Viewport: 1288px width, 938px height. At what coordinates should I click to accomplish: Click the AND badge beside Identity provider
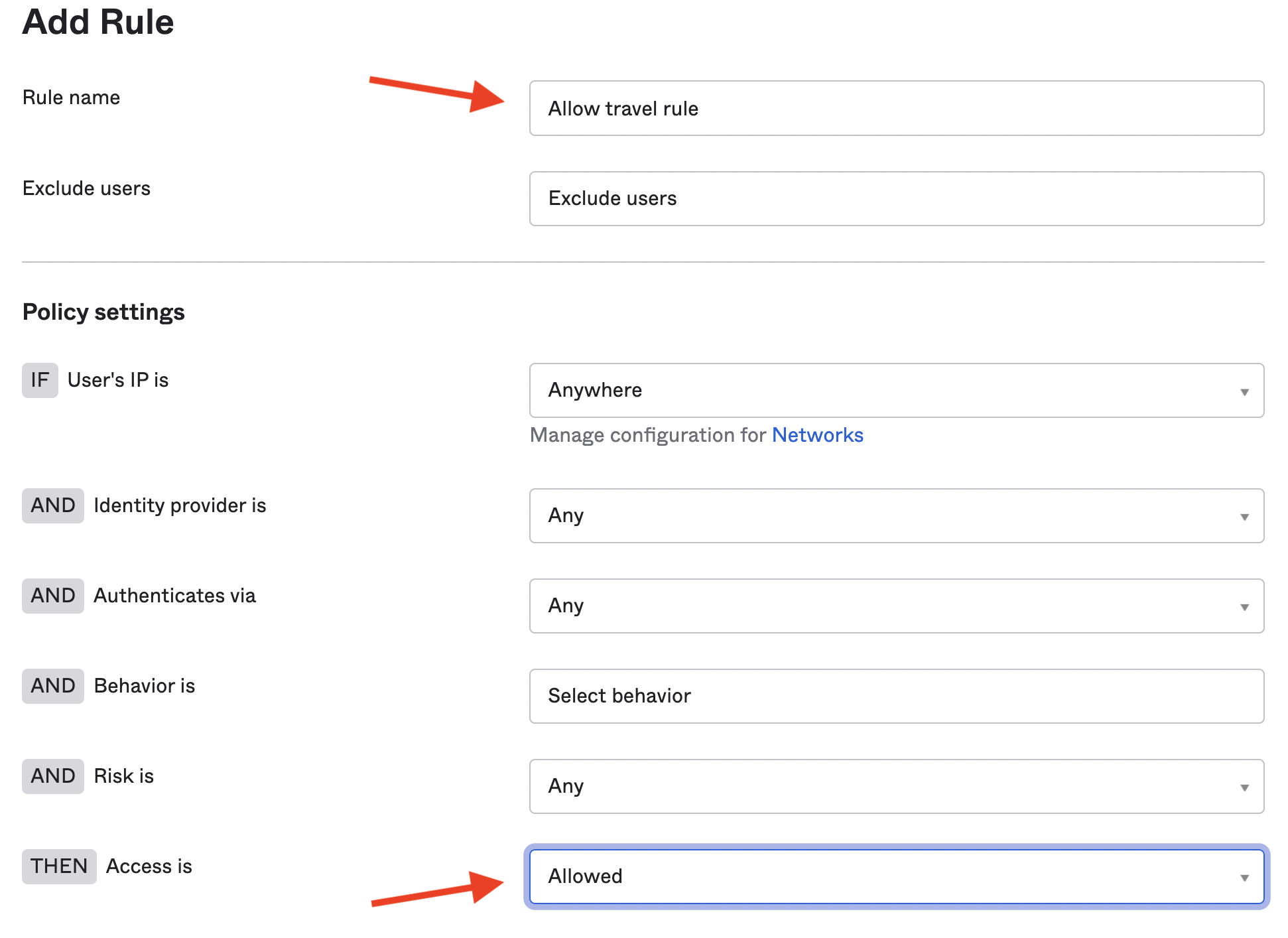click(x=53, y=505)
